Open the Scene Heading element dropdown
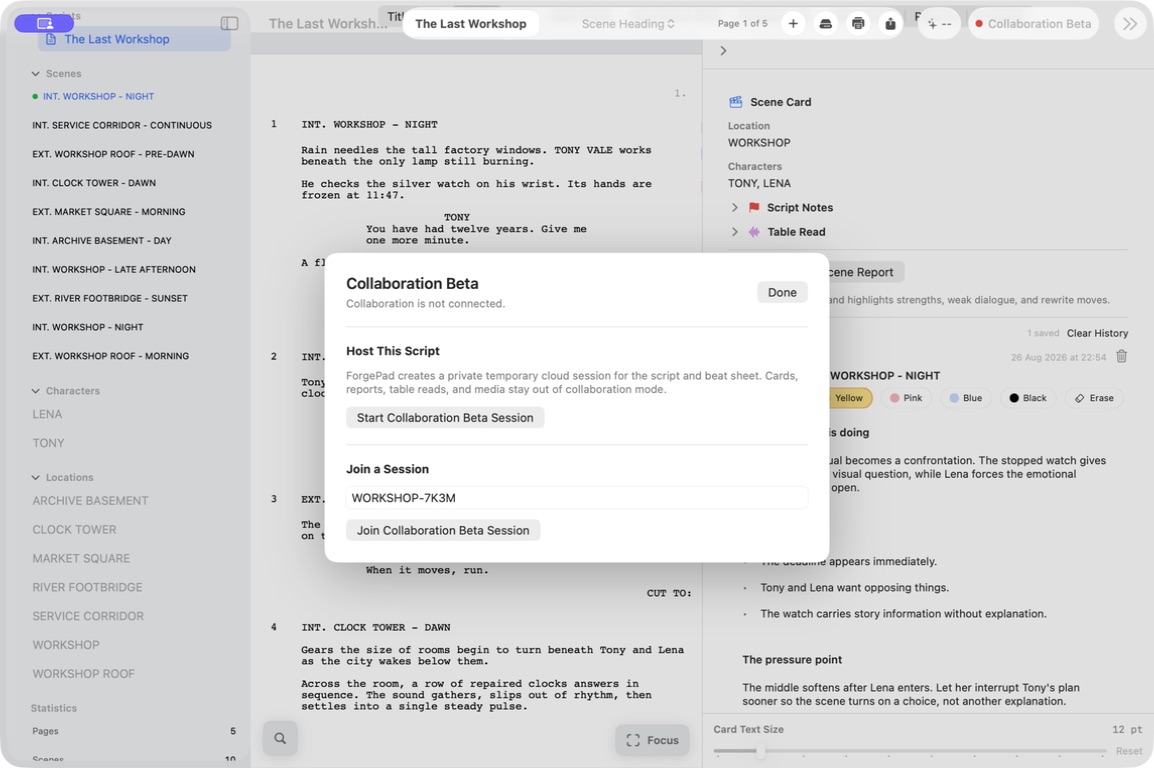The image size is (1154, 768). point(628,24)
